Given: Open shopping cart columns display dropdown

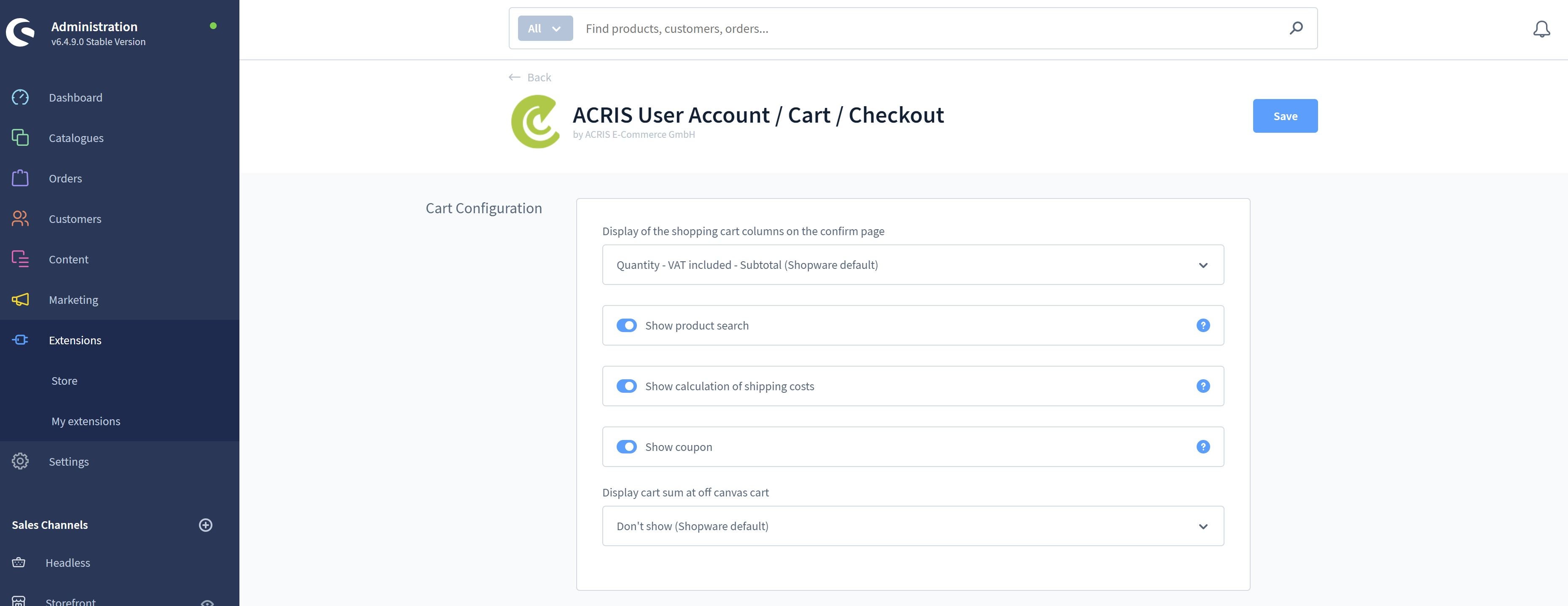Looking at the screenshot, I should point(913,265).
